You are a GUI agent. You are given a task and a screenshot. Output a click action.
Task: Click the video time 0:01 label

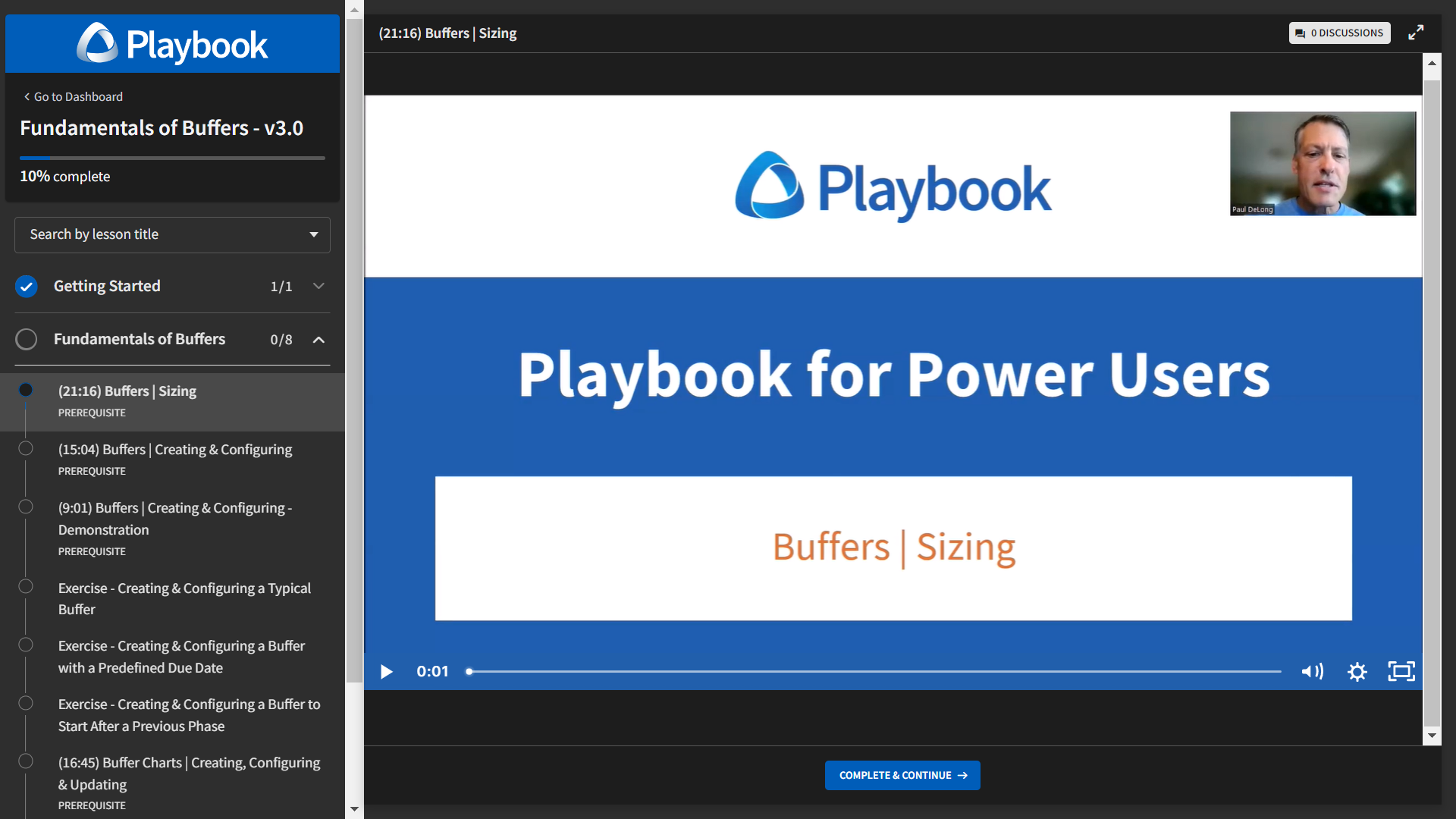(432, 672)
